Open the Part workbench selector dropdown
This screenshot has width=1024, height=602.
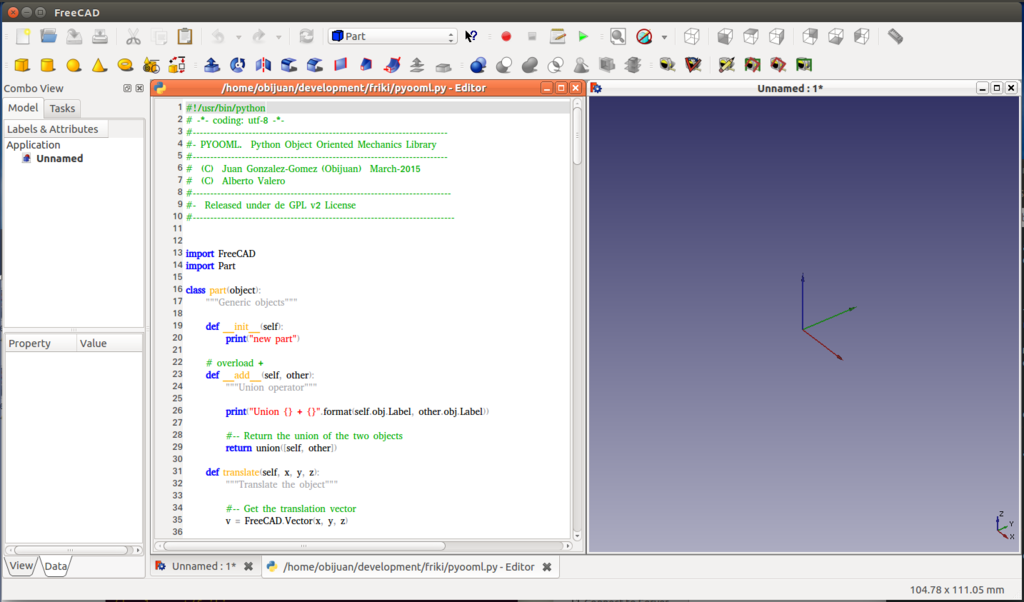[x=392, y=37]
